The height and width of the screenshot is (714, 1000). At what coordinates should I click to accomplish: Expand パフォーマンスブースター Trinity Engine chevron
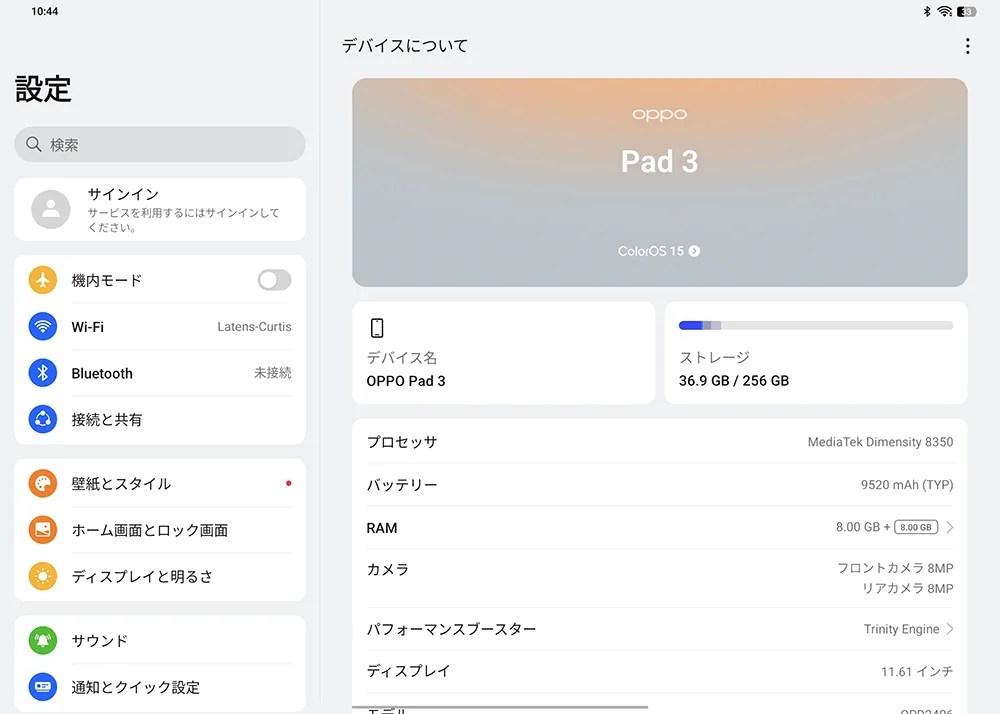click(950, 629)
